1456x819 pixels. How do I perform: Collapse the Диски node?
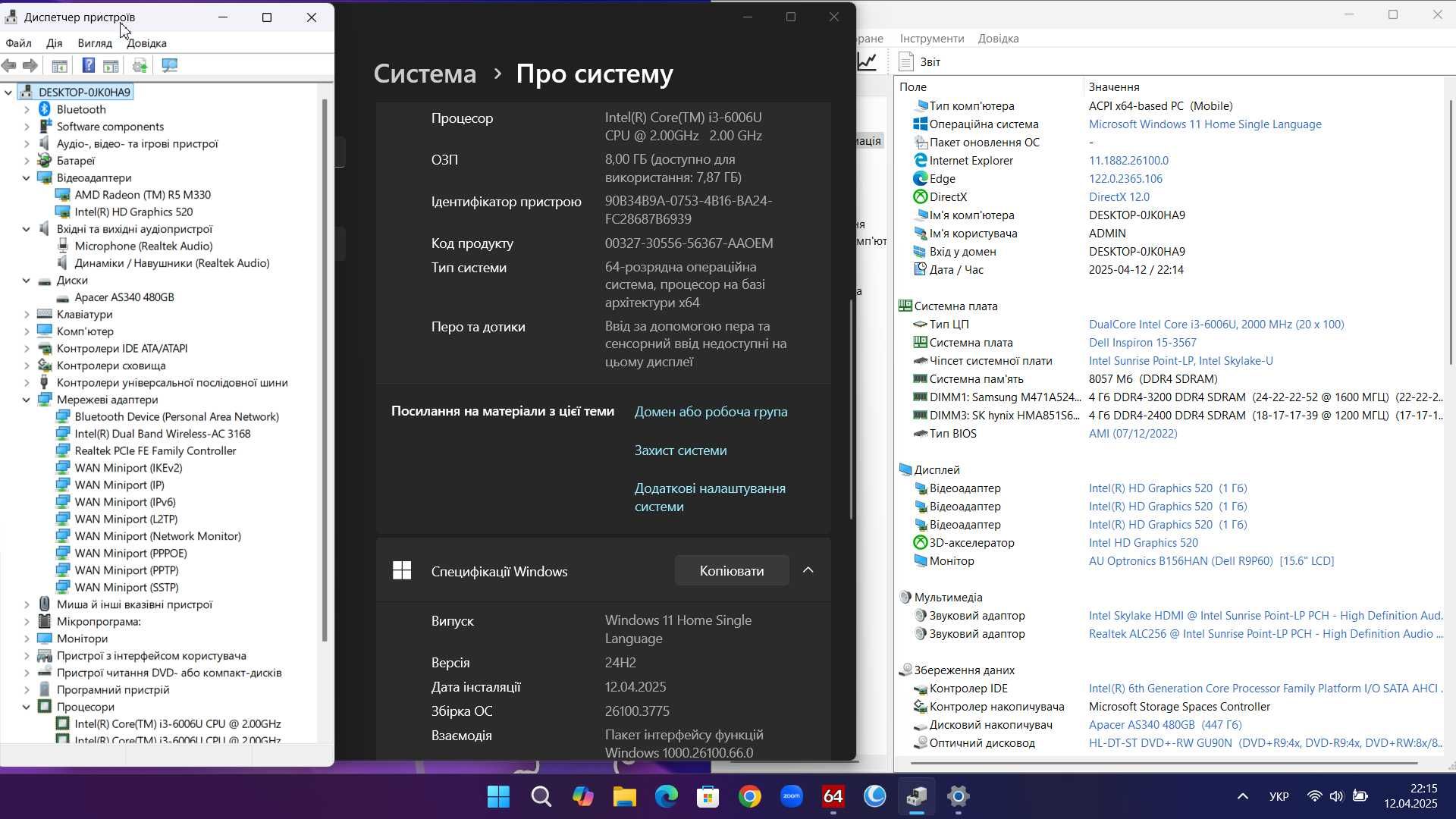coord(27,281)
